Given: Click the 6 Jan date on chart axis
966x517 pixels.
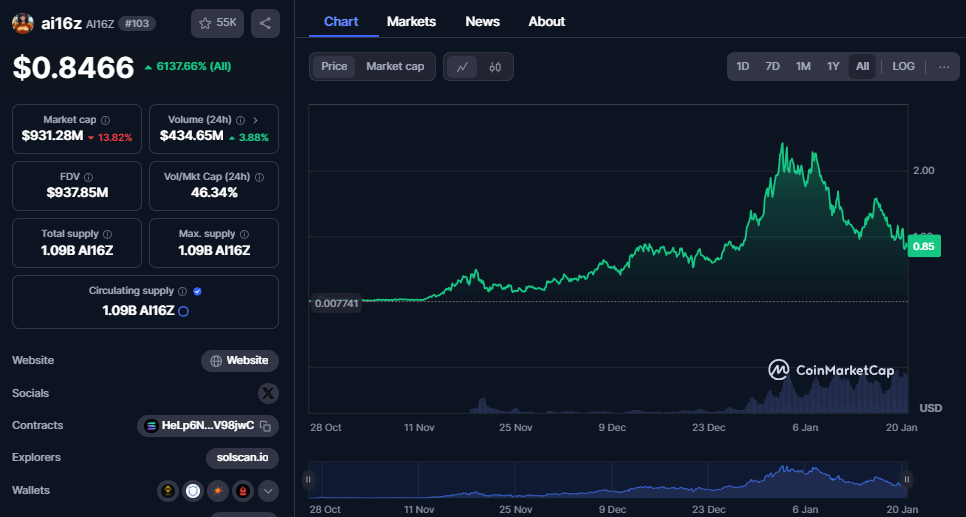Looking at the screenshot, I should pyautogui.click(x=805, y=428).
